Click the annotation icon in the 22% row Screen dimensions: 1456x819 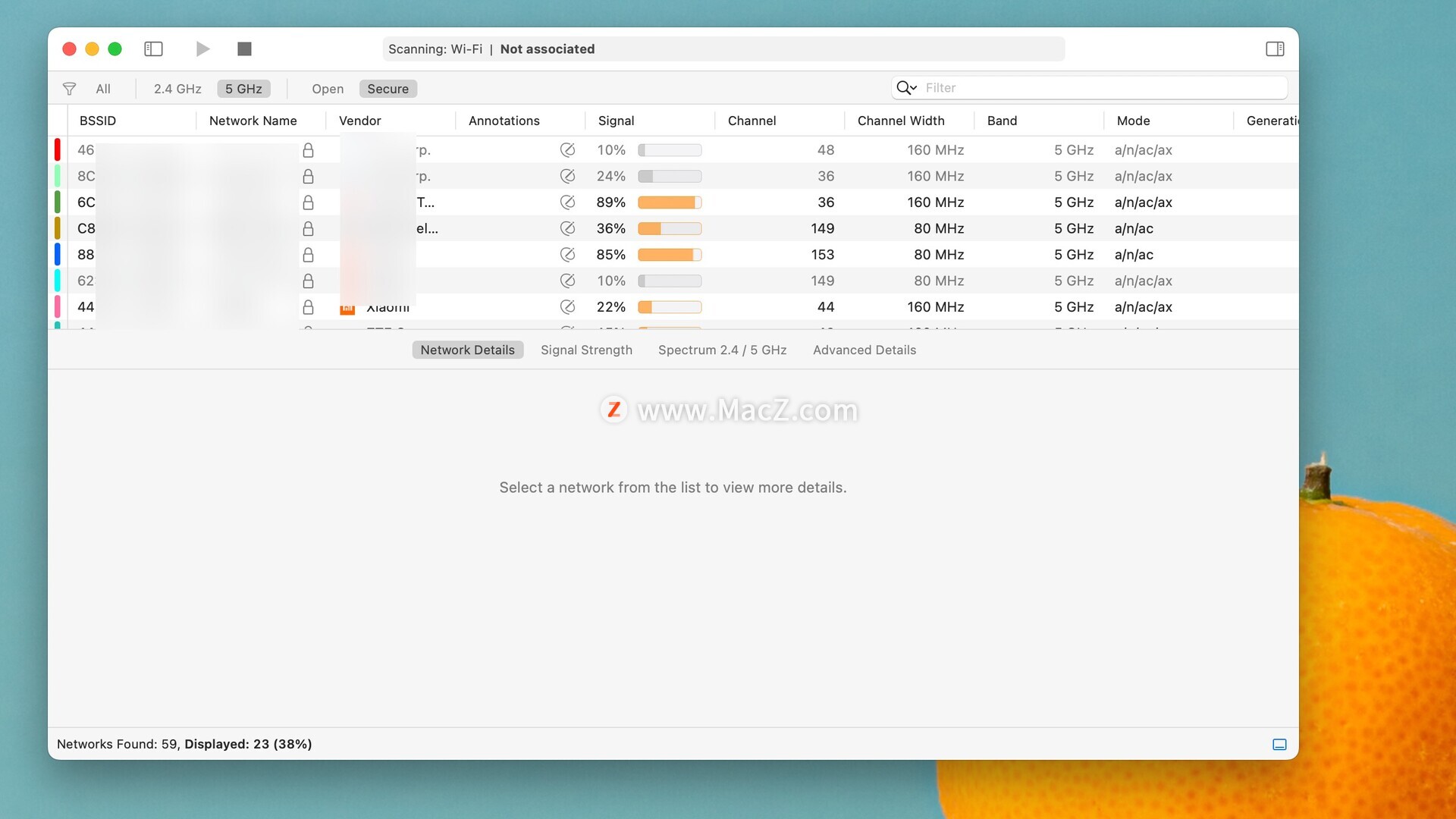point(567,306)
